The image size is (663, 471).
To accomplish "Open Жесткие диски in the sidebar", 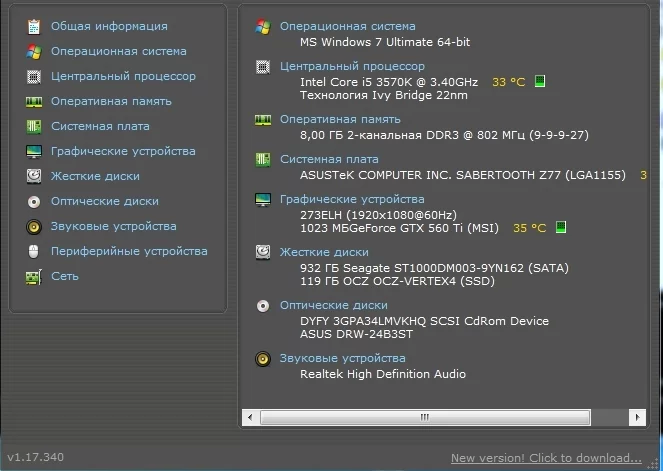I will point(95,176).
